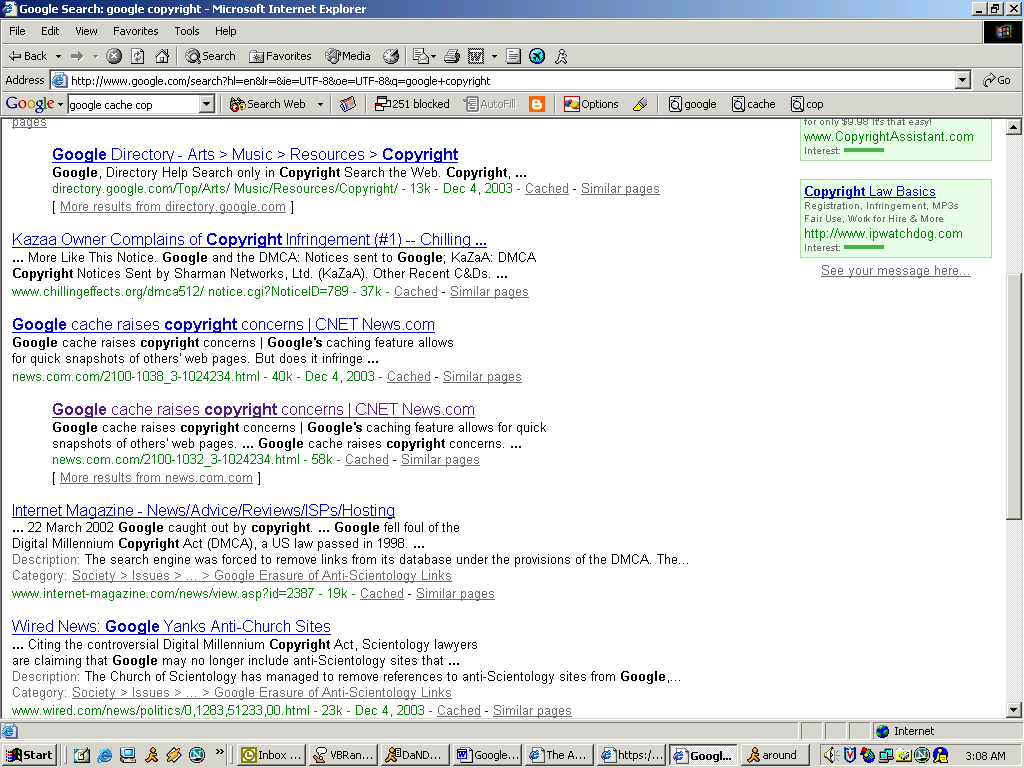Open the Tools menu
This screenshot has width=1024, height=768.
coord(187,31)
